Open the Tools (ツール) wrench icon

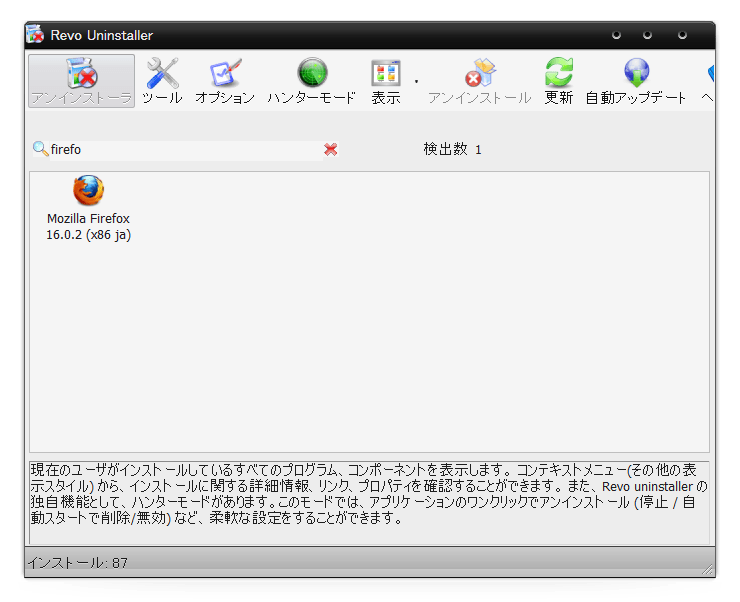162,81
